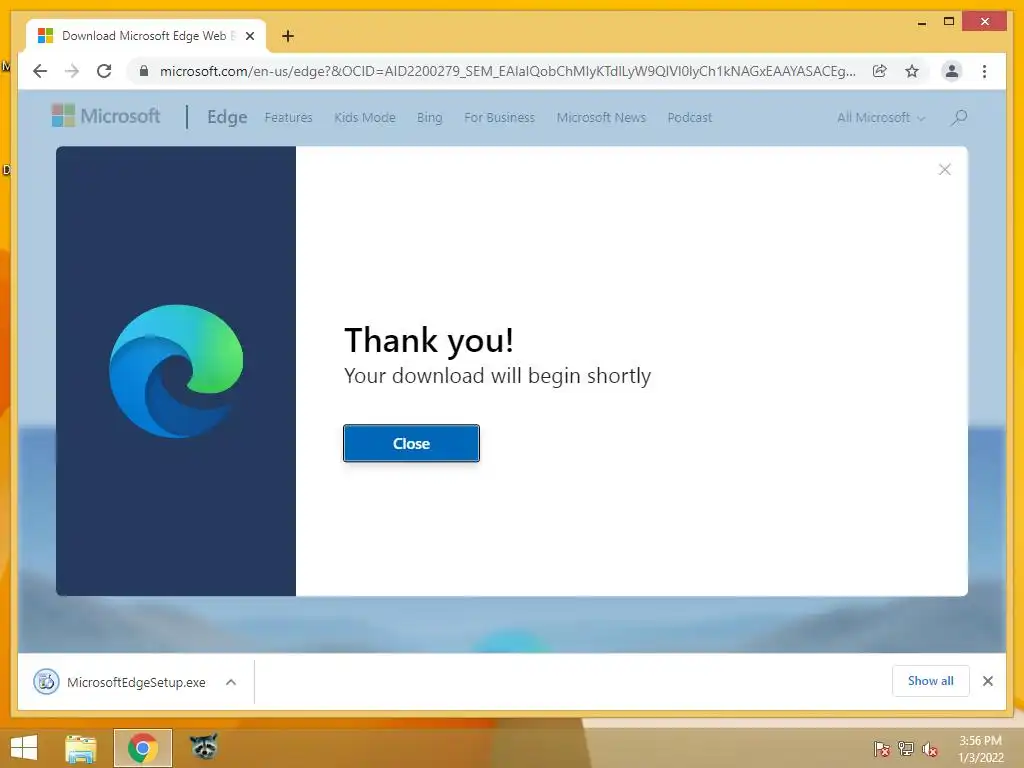The height and width of the screenshot is (768, 1024).
Task: Click the Chrome taskbar icon
Action: click(x=143, y=748)
